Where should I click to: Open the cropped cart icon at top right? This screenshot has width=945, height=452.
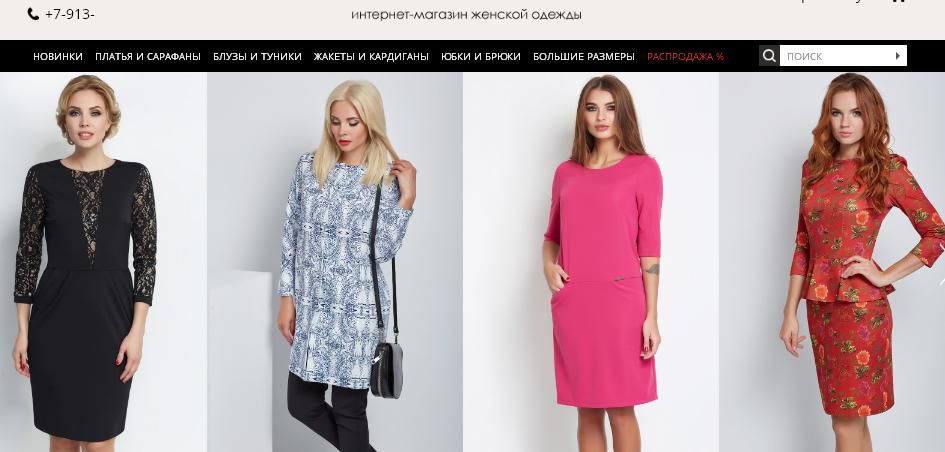[x=898, y=1]
